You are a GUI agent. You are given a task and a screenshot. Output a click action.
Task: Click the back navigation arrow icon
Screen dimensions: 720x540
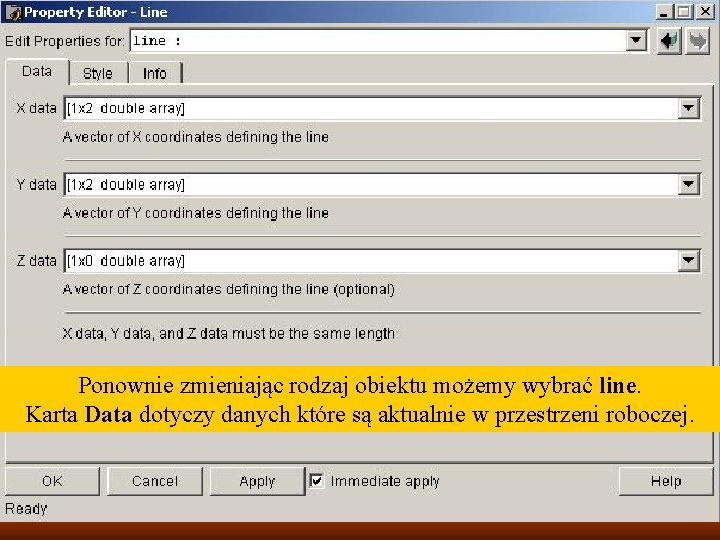[x=669, y=41]
